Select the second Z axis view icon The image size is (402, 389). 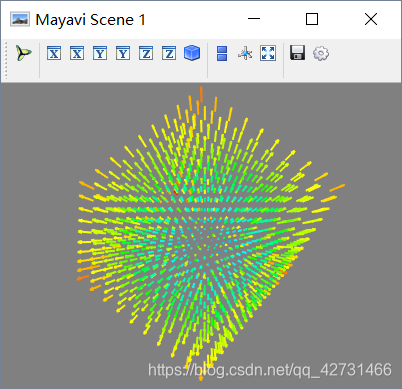pyautogui.click(x=169, y=53)
